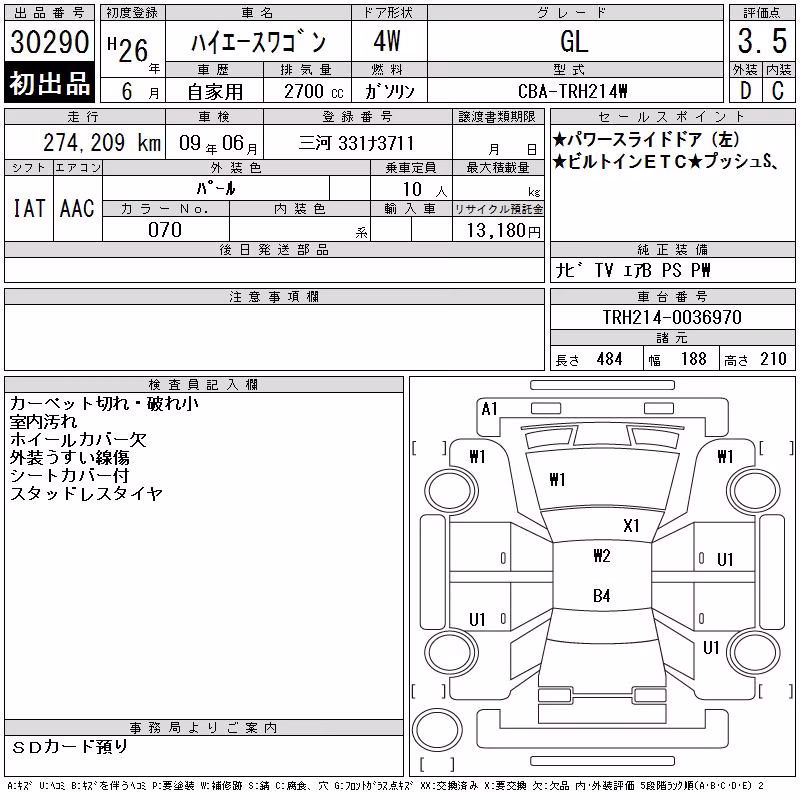The image size is (800, 800).
Task: Click the recycle deposit 13,180円 cell
Action: [x=498, y=230]
